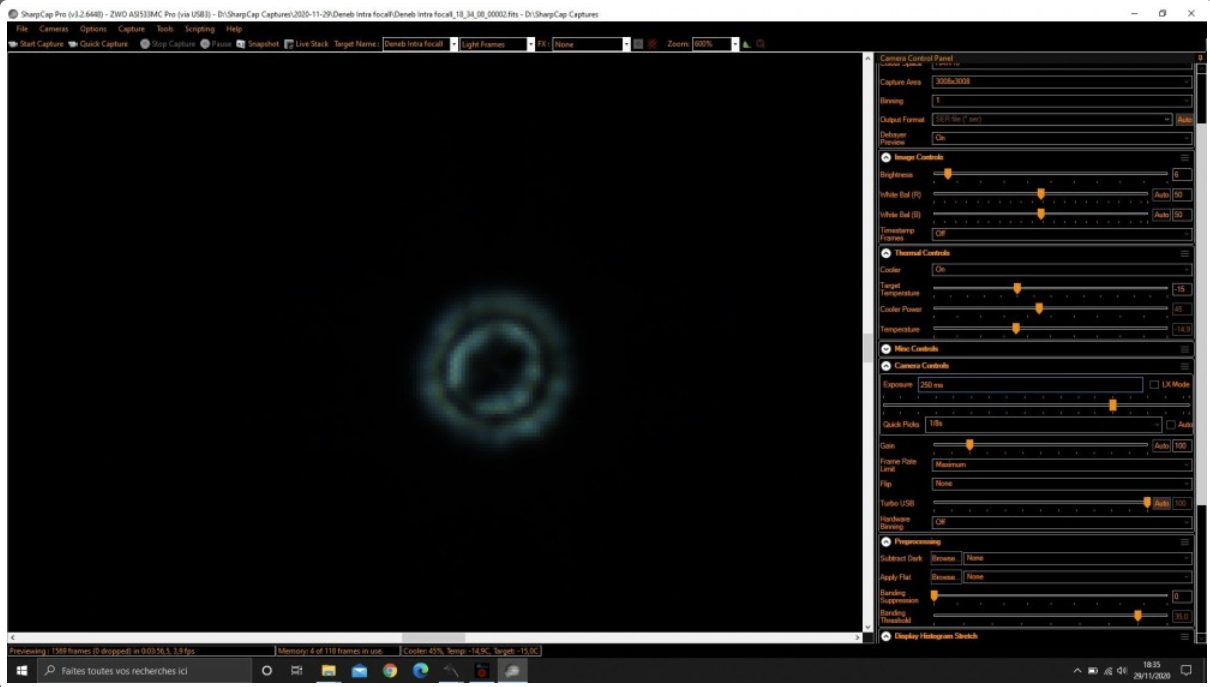Toggle the LX Mode checkbox
The image size is (1210, 687).
[1154, 385]
